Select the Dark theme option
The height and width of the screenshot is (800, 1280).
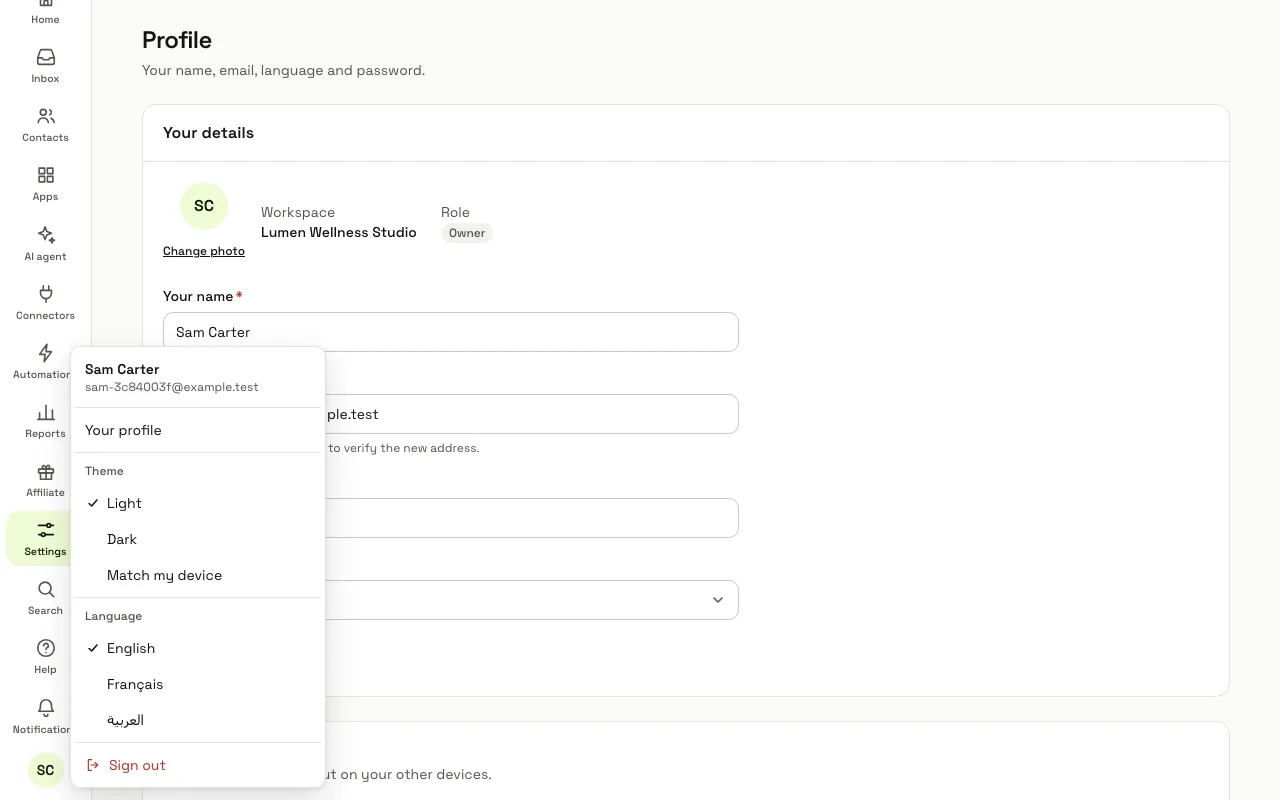(x=198, y=539)
